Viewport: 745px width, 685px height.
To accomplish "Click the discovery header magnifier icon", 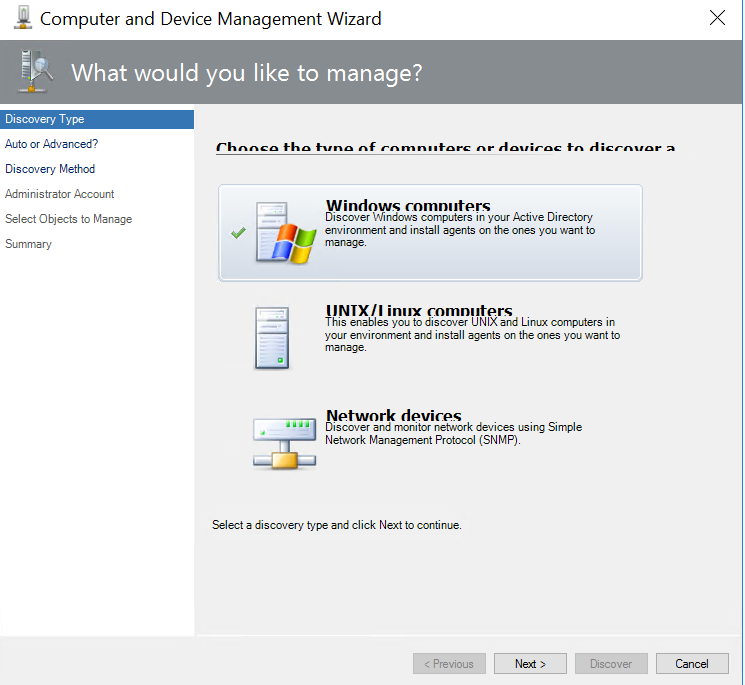I will click(35, 72).
